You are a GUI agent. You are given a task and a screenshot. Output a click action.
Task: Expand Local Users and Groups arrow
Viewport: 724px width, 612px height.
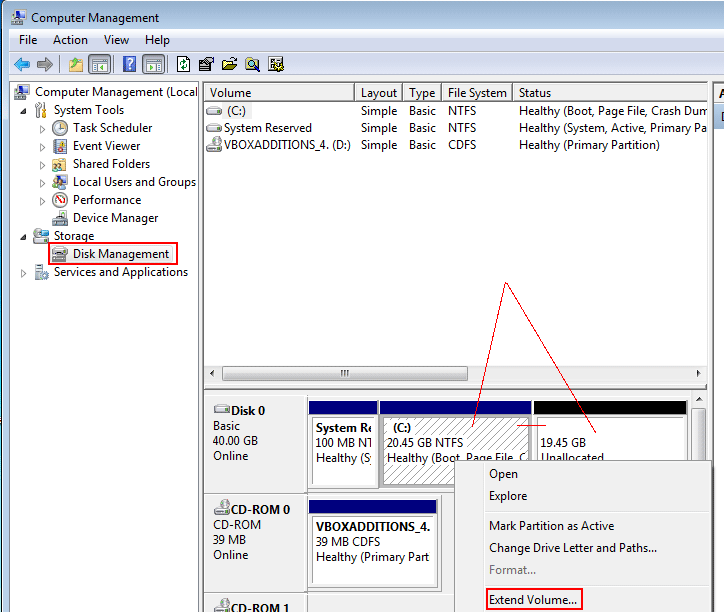coord(42,183)
